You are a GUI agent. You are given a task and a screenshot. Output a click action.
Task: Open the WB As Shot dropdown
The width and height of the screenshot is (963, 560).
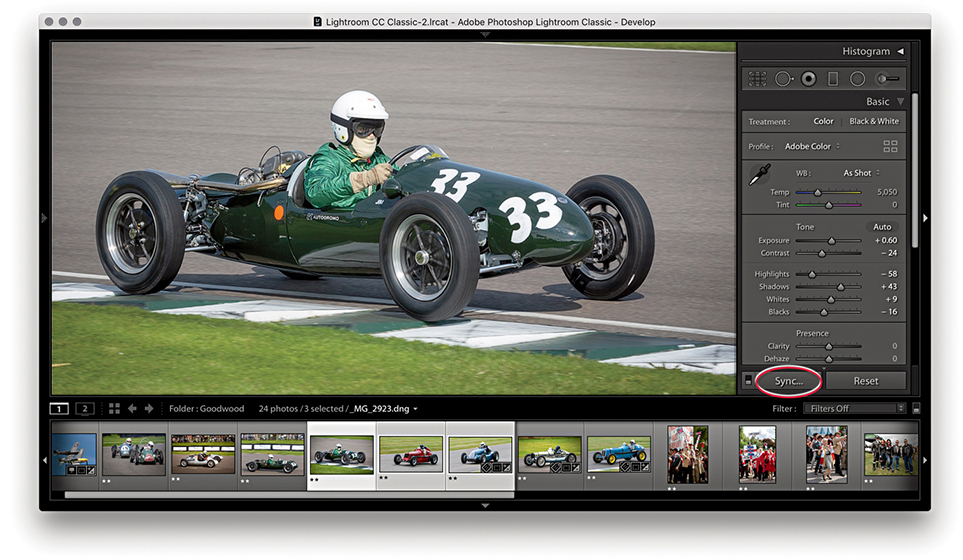[x=860, y=173]
